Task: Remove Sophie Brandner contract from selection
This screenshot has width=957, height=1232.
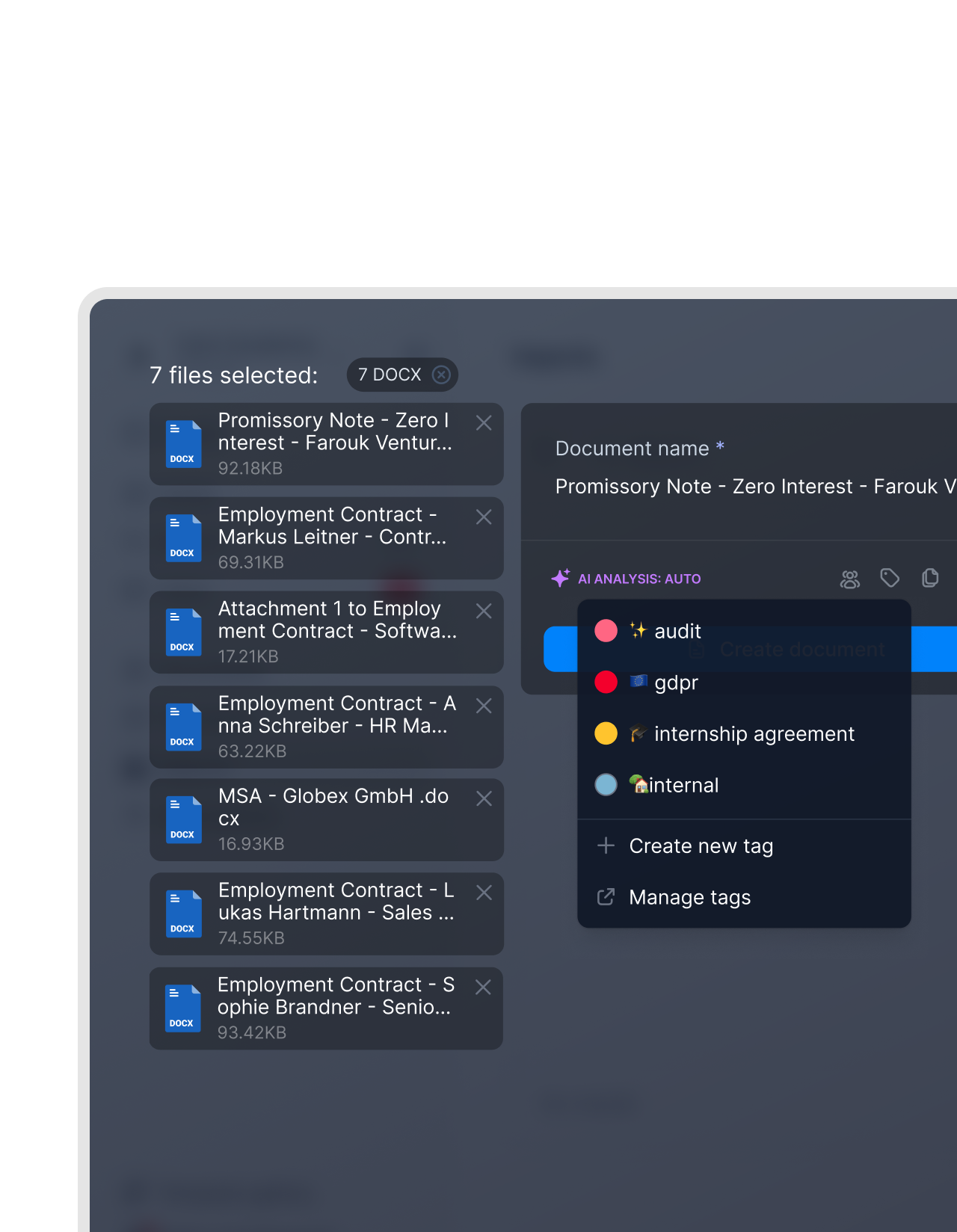Action: [x=483, y=988]
